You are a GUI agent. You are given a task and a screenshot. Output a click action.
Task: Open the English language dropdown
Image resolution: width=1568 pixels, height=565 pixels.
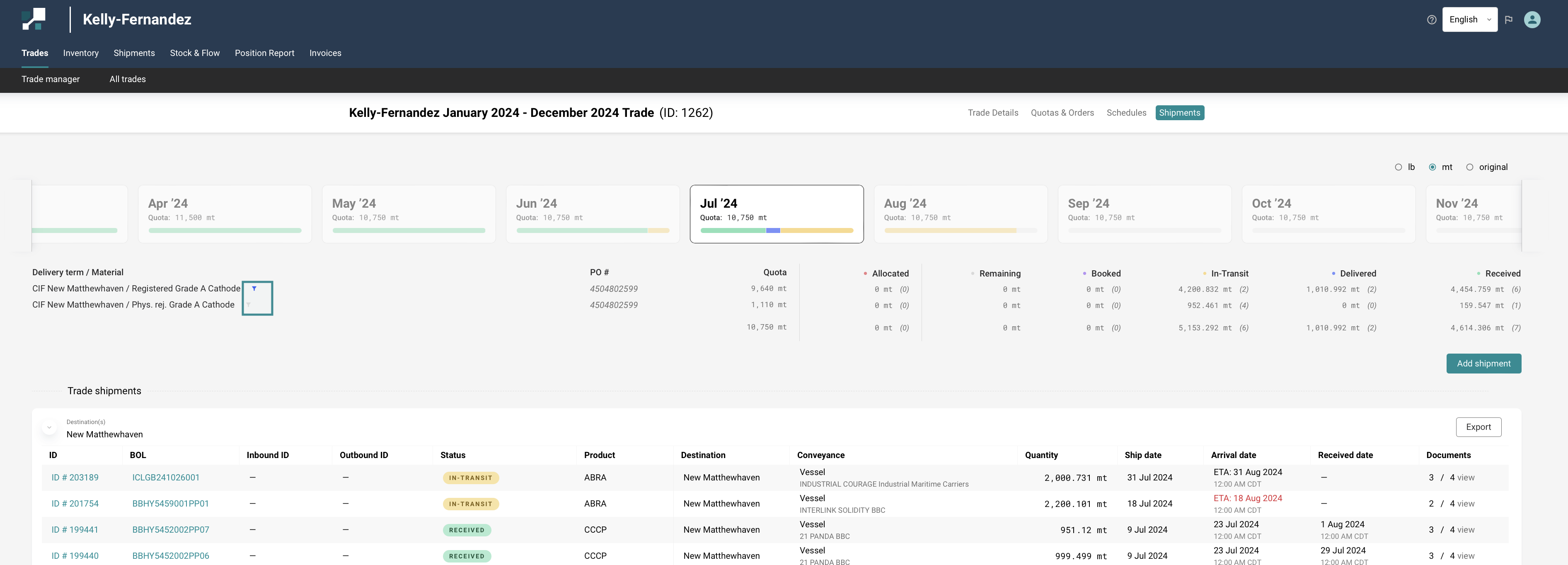[x=1469, y=19]
